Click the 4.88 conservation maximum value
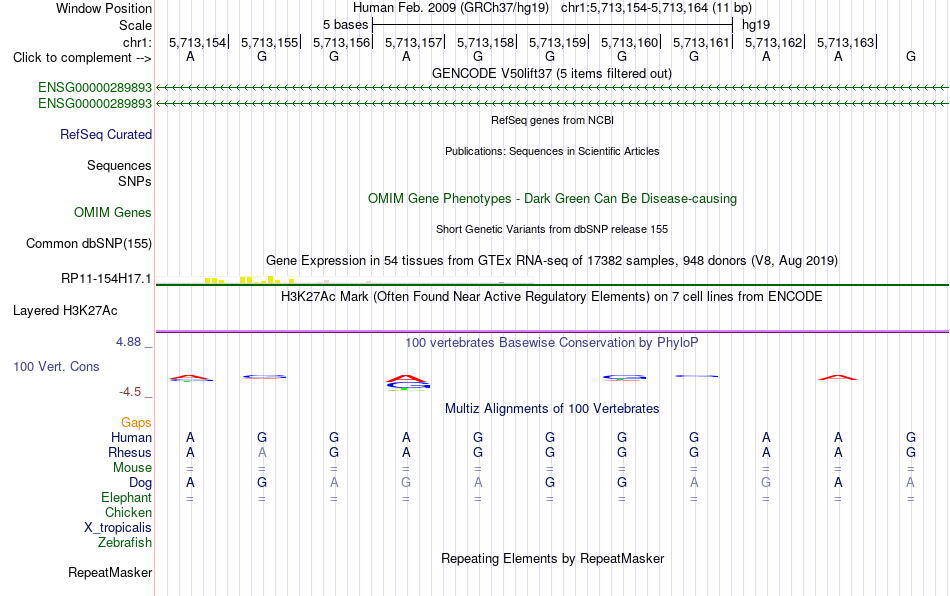This screenshot has width=950, height=596. 128,342
